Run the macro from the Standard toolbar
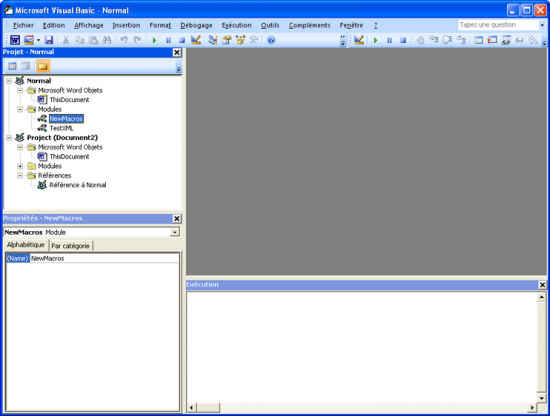 coord(154,40)
